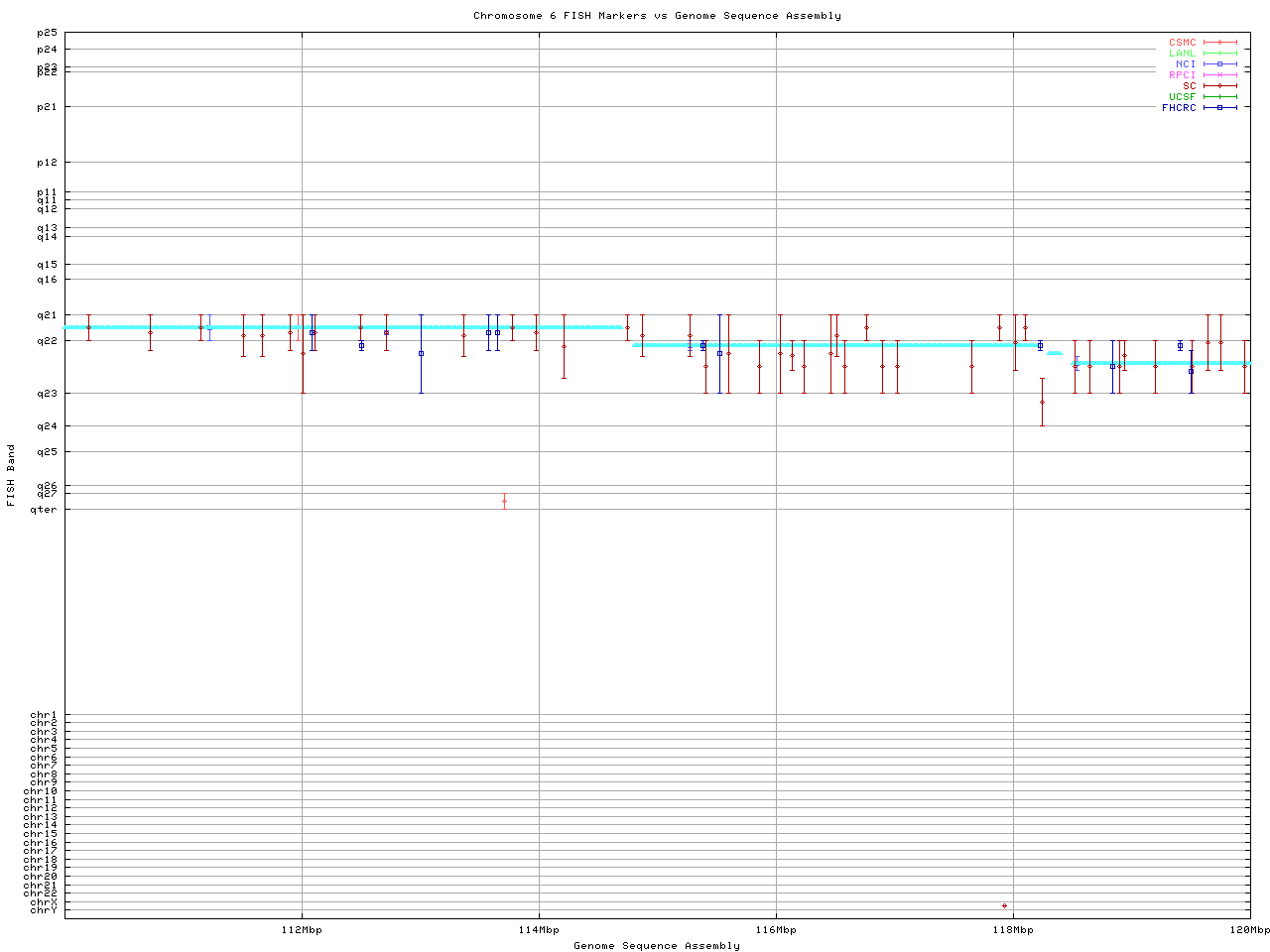This screenshot has height=952, width=1270.
Task: Click the 120Mbp x-axis tick label
Action: [1249, 930]
